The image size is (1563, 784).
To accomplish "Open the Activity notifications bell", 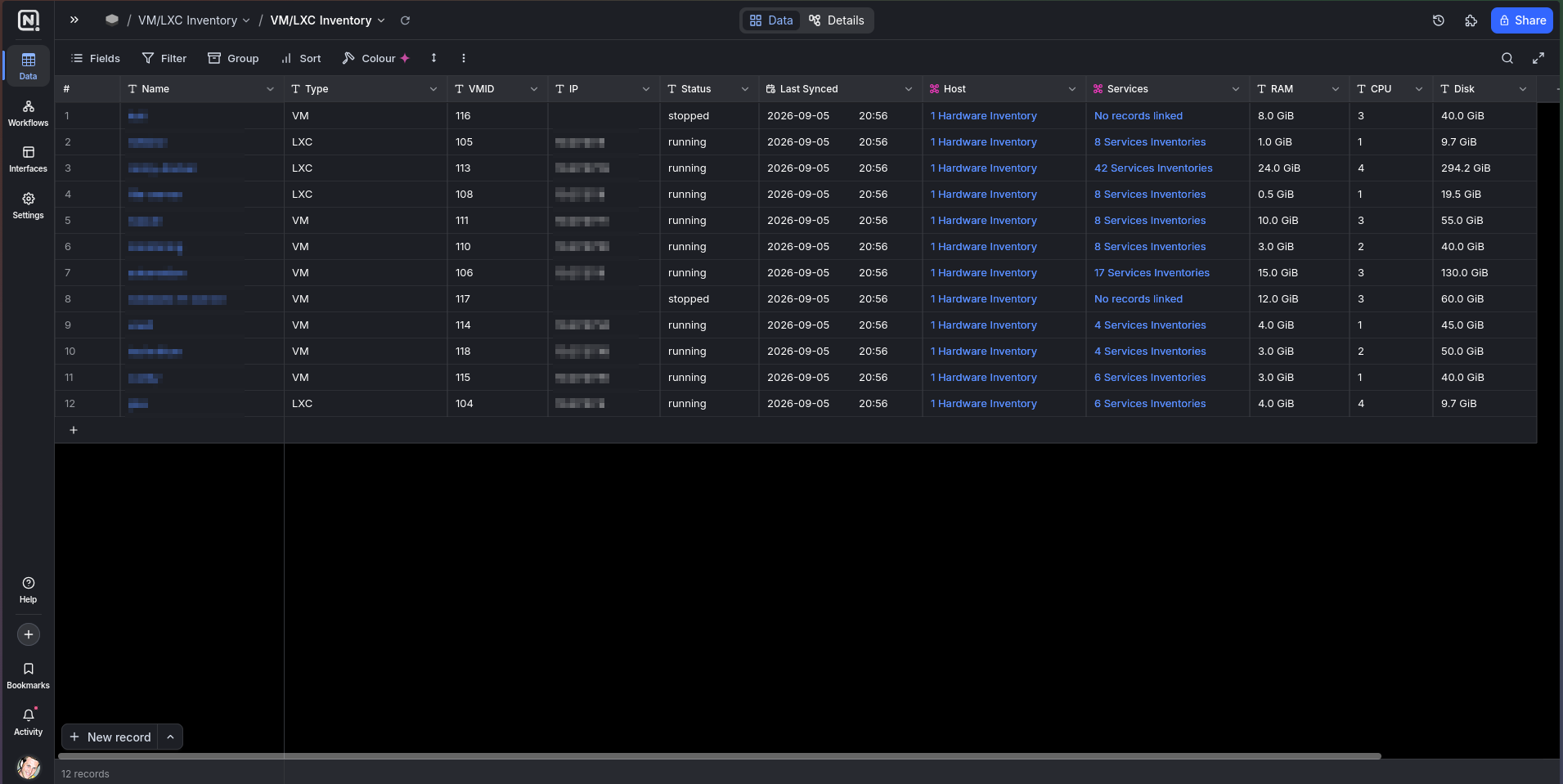I will pyautogui.click(x=28, y=722).
